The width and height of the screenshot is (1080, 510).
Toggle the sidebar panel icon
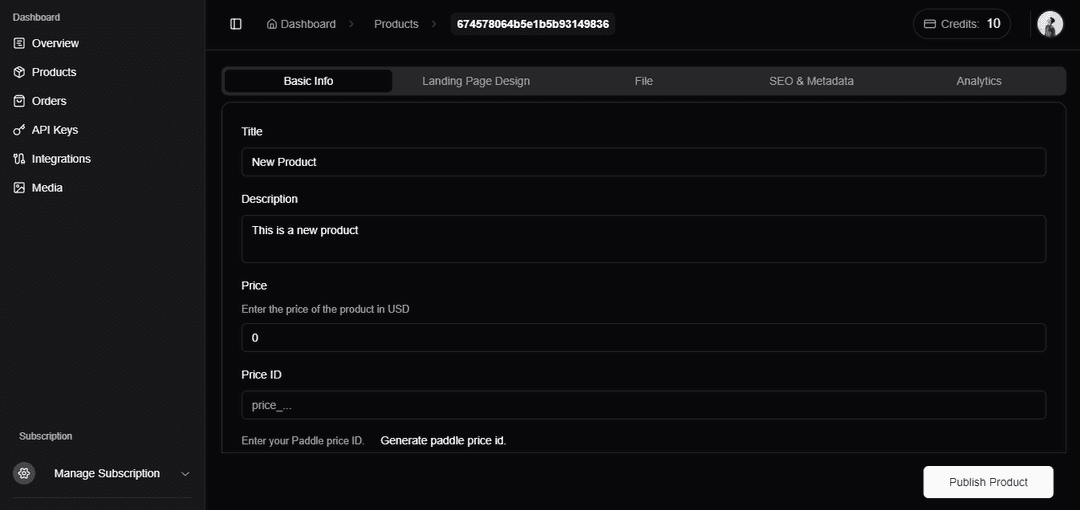tap(236, 24)
